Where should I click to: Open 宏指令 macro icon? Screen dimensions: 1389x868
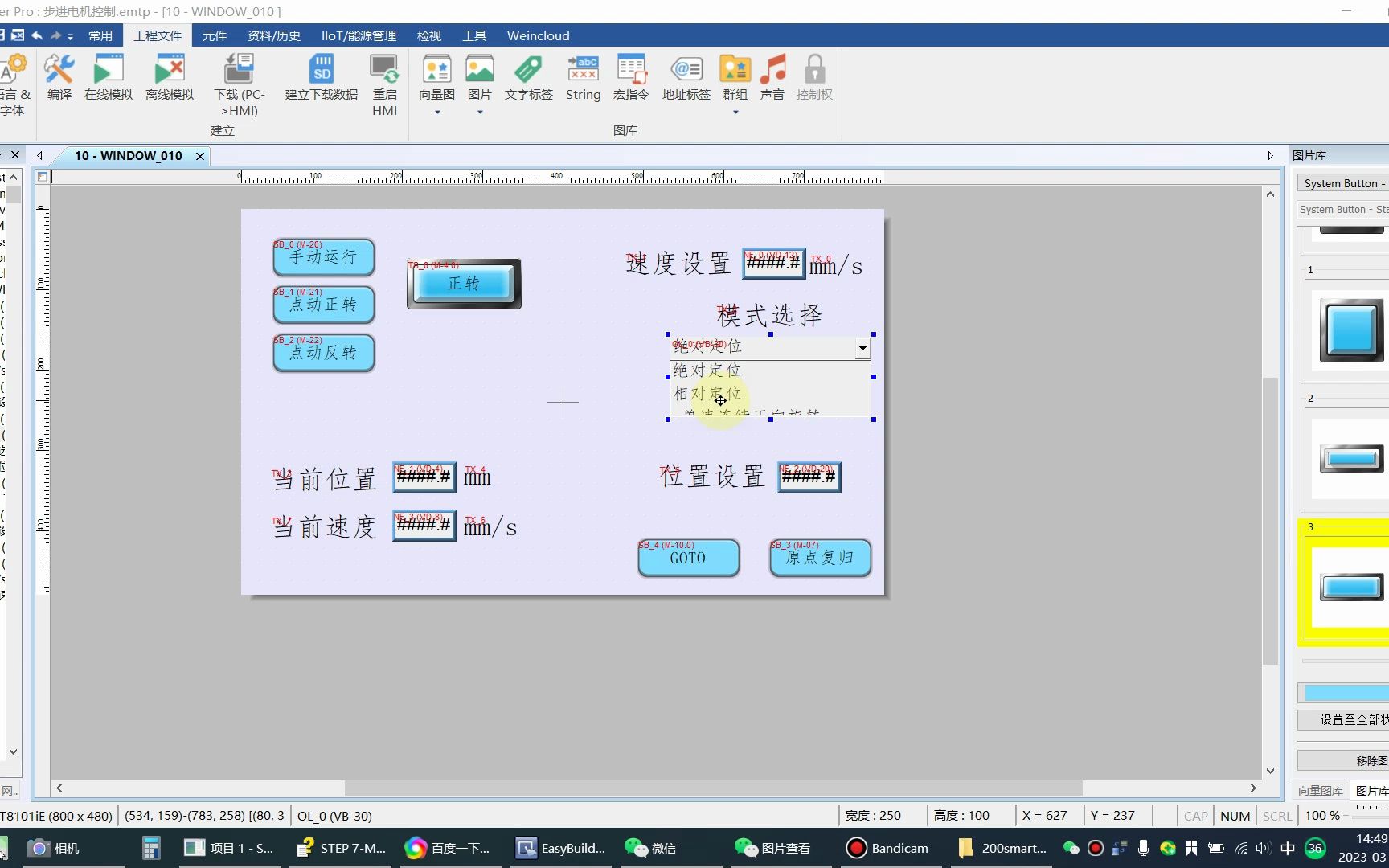pyautogui.click(x=631, y=77)
